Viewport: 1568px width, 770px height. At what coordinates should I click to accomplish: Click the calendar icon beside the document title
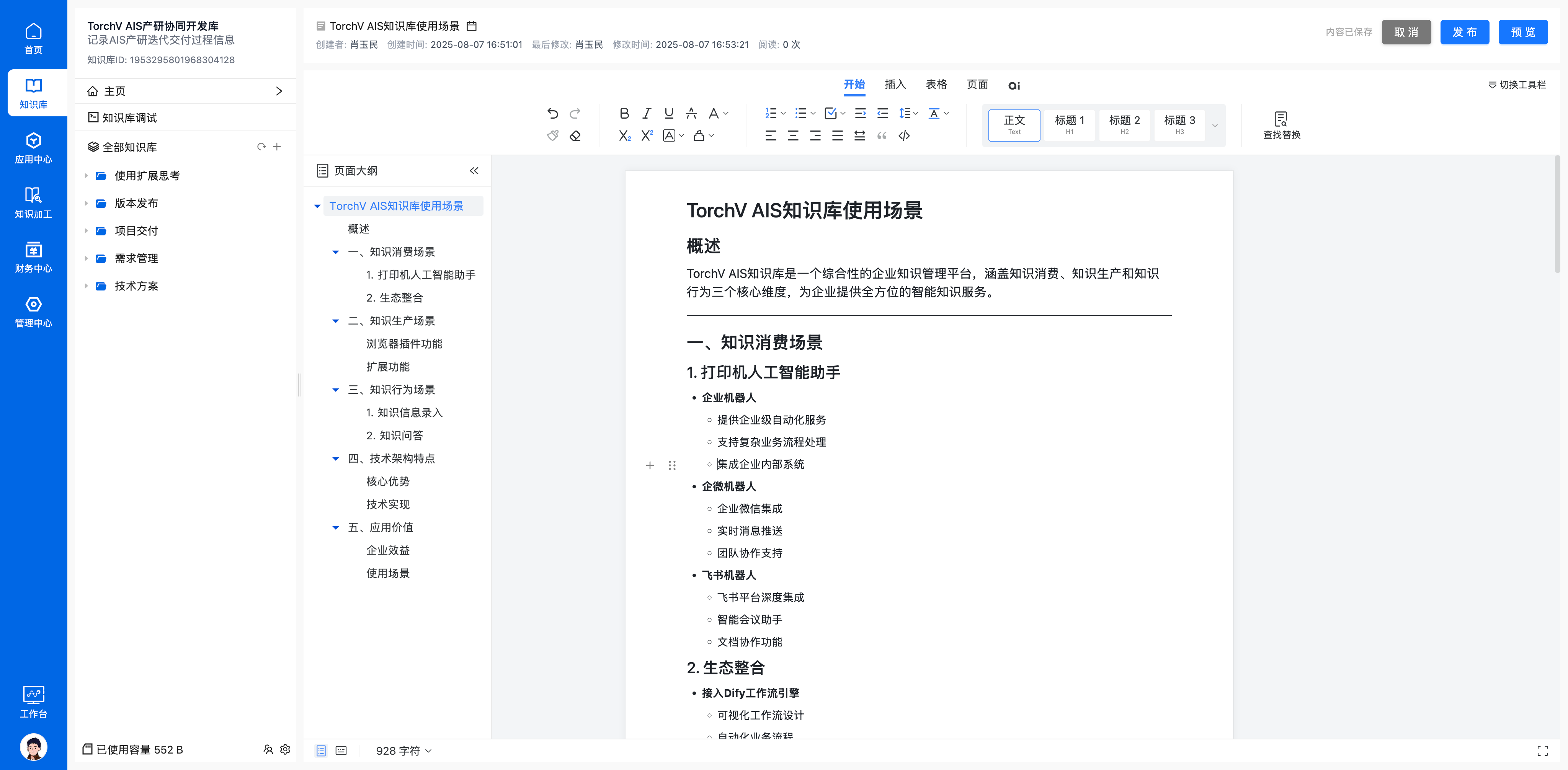[471, 26]
